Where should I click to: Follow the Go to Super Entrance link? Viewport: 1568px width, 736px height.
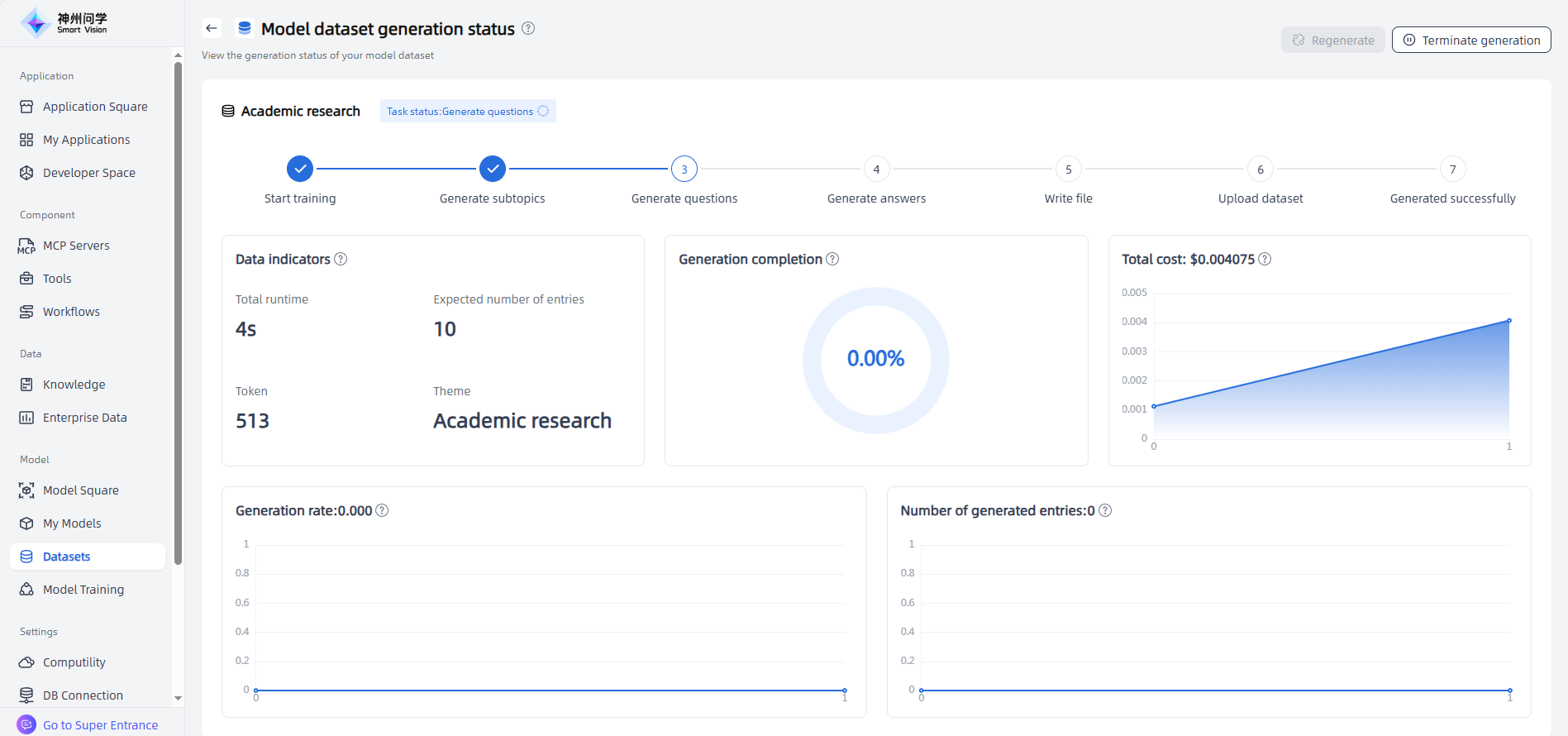(x=100, y=725)
